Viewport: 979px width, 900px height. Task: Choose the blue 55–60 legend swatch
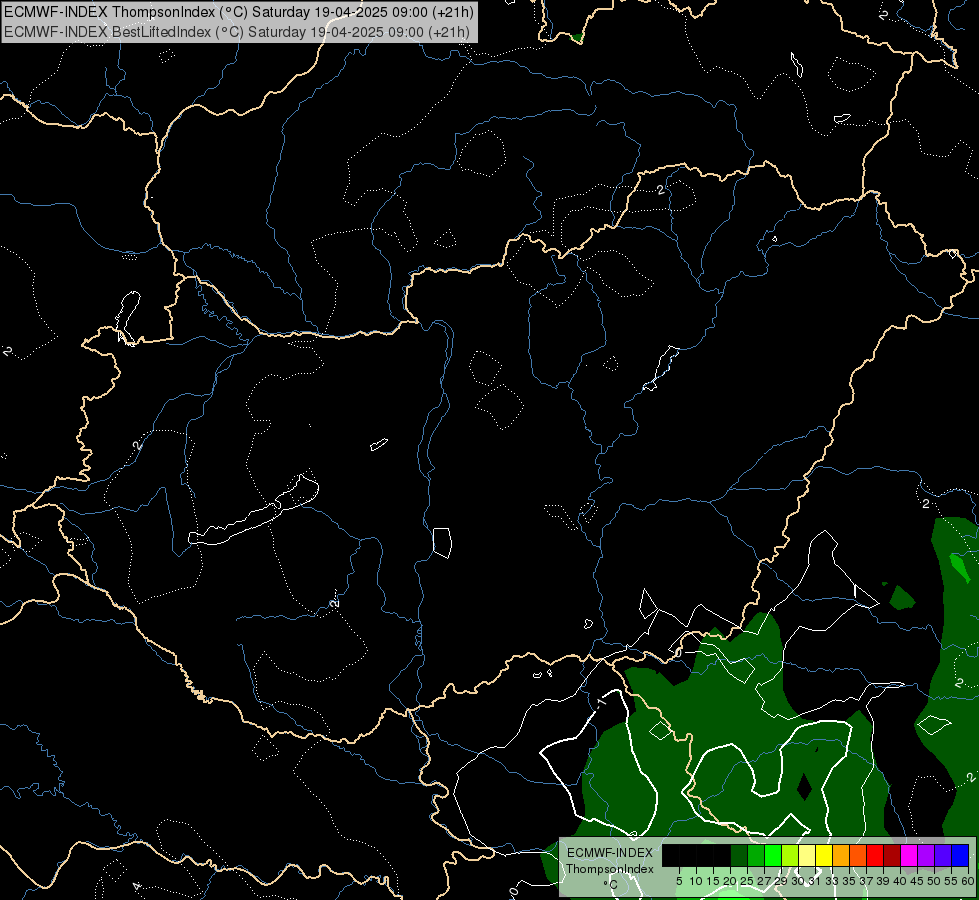point(960,855)
